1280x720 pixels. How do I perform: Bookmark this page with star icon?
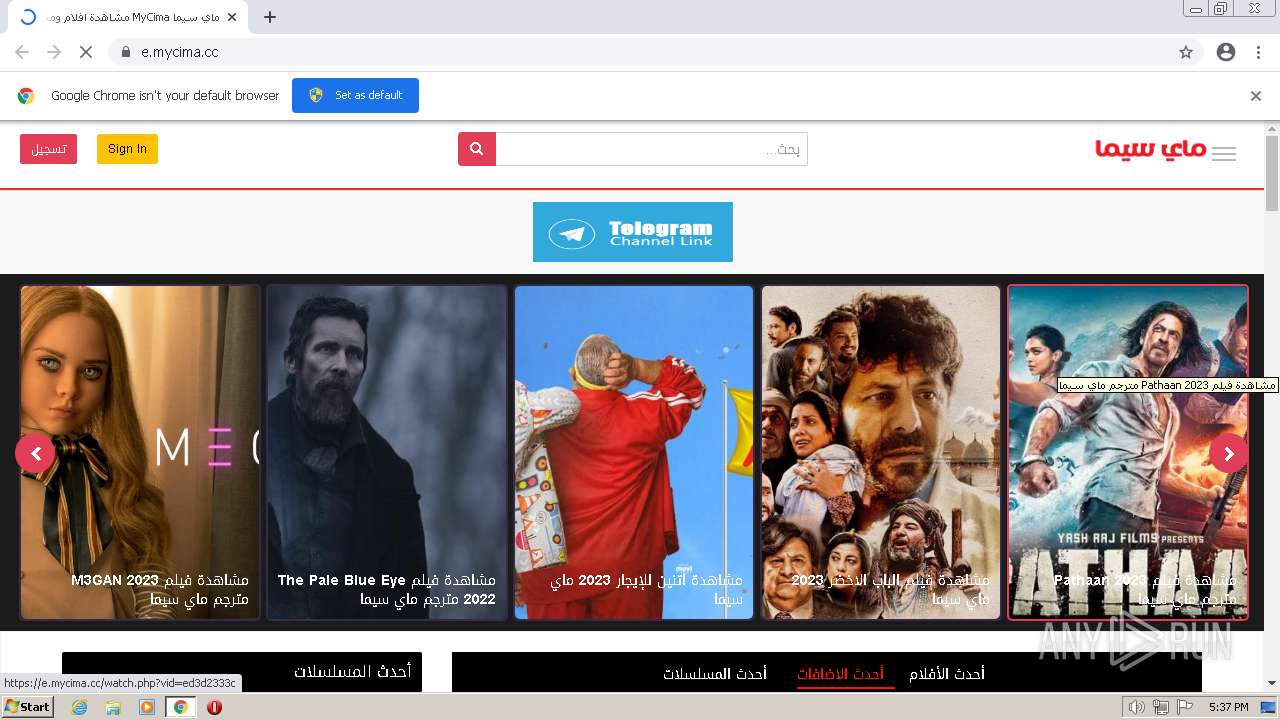point(1186,52)
